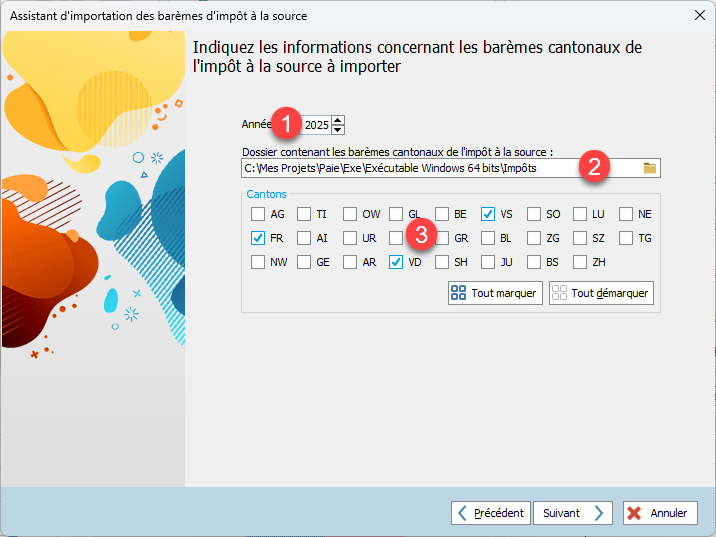Image resolution: width=716 pixels, height=537 pixels.
Task: Uncheck the FR canton checkbox
Action: [x=258, y=238]
